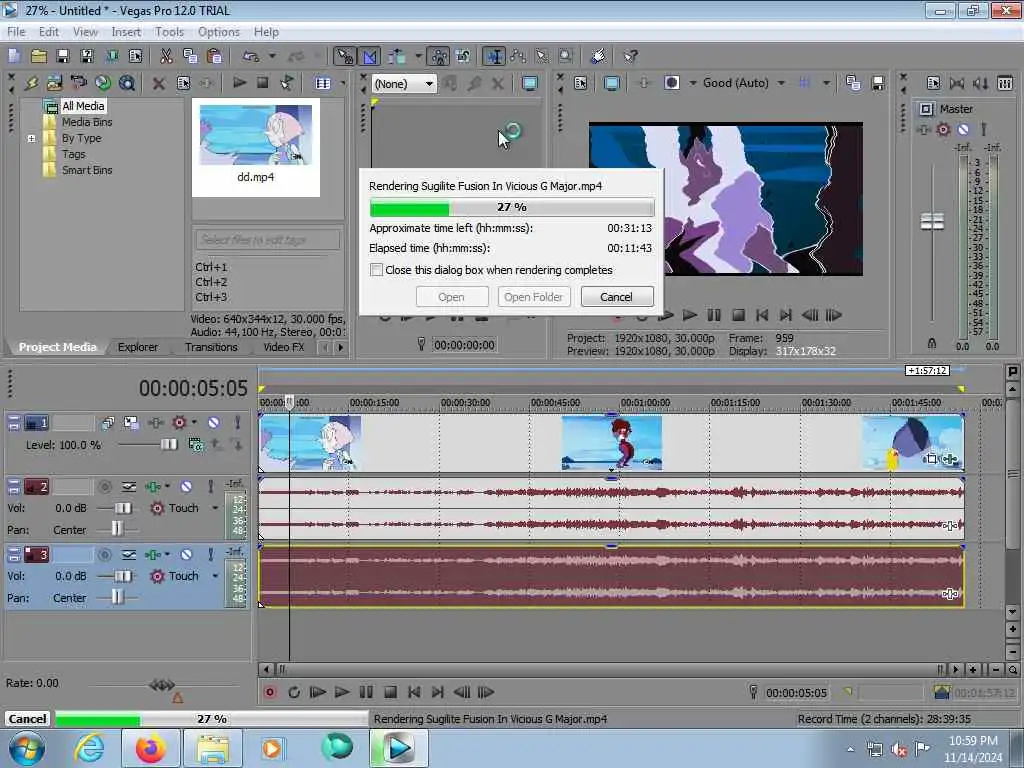Switch to the Video FX tab

tap(283, 347)
